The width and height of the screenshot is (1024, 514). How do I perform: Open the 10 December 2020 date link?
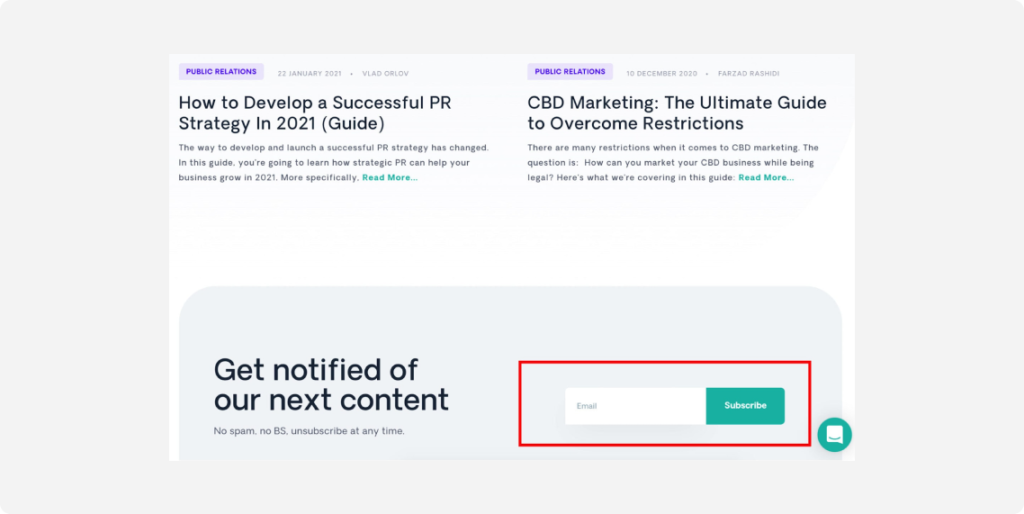coord(662,74)
